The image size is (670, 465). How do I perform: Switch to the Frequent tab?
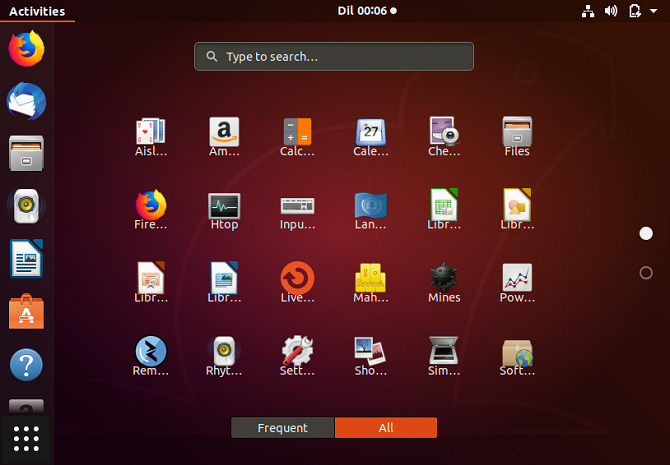tap(282, 428)
